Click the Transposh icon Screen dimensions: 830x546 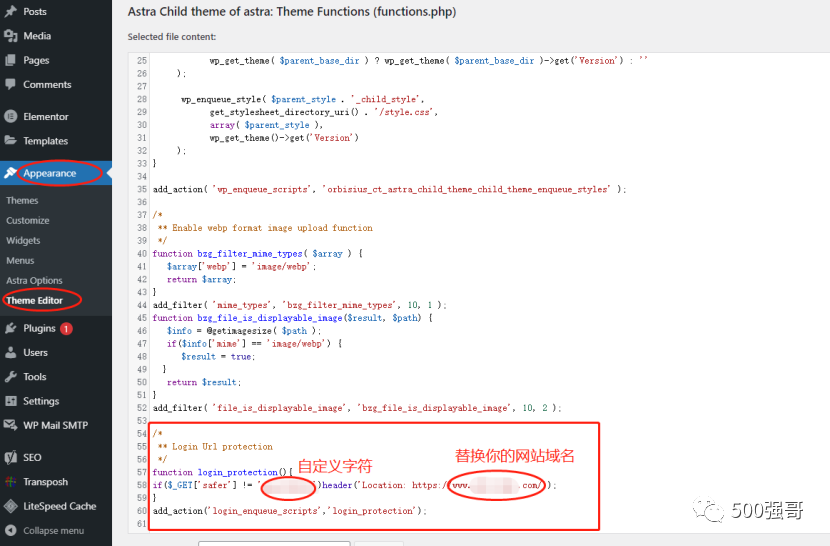click(x=11, y=481)
